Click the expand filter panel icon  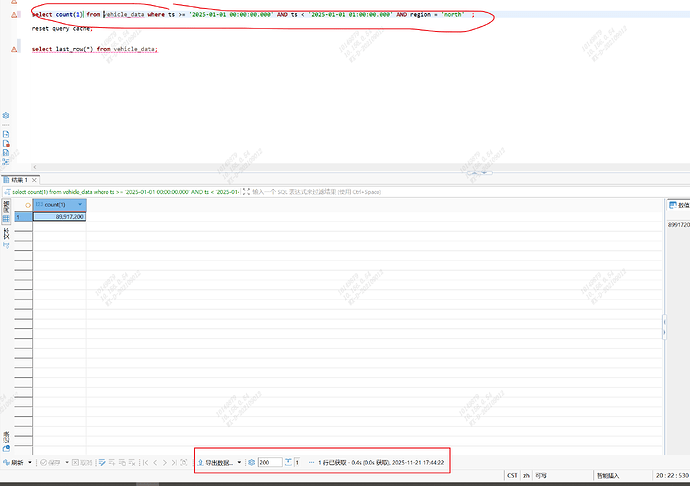tap(246, 191)
